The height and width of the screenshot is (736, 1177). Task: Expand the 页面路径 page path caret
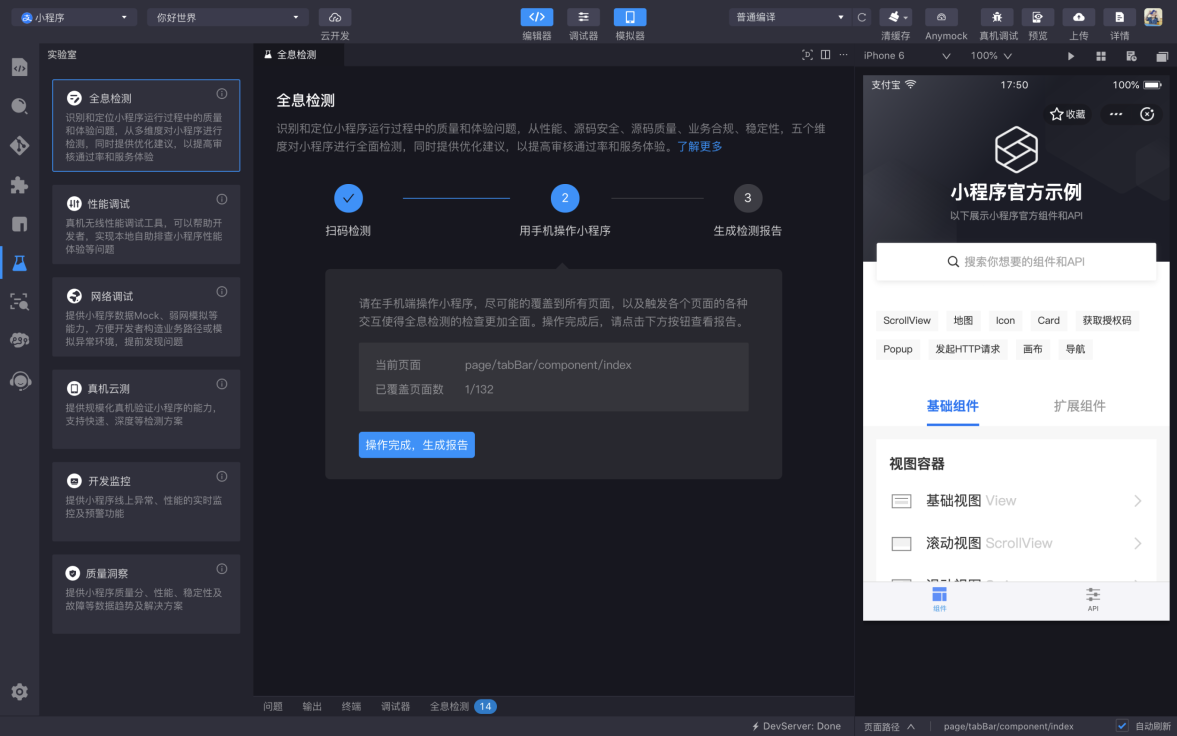coord(911,726)
